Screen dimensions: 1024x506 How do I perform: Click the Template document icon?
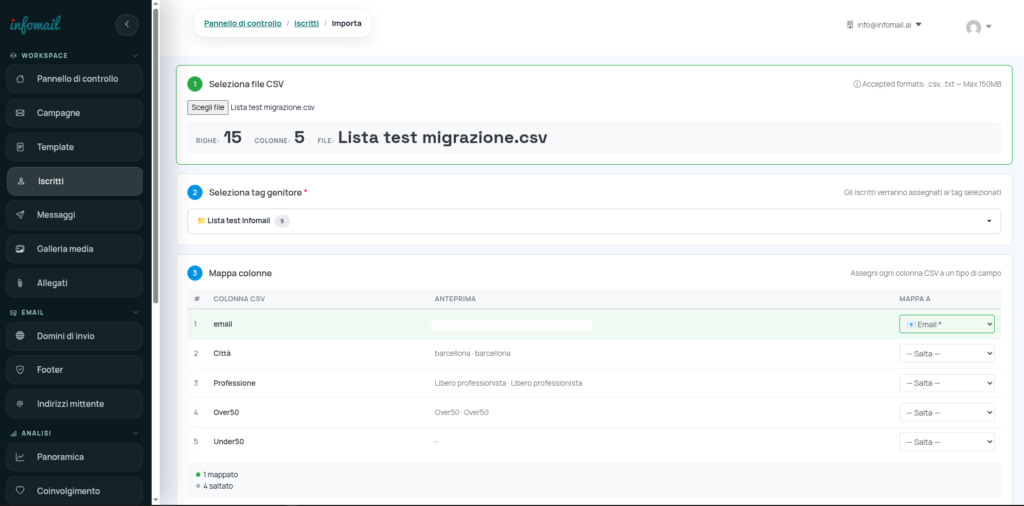point(21,147)
